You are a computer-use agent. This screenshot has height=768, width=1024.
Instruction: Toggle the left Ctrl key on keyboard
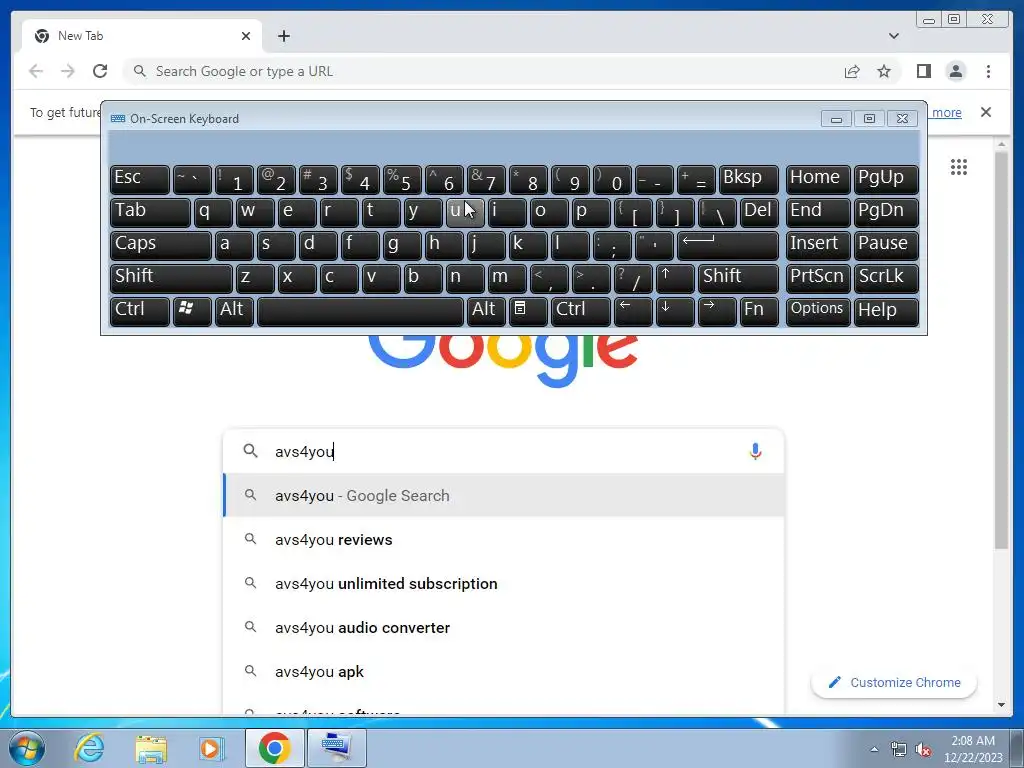coord(140,311)
